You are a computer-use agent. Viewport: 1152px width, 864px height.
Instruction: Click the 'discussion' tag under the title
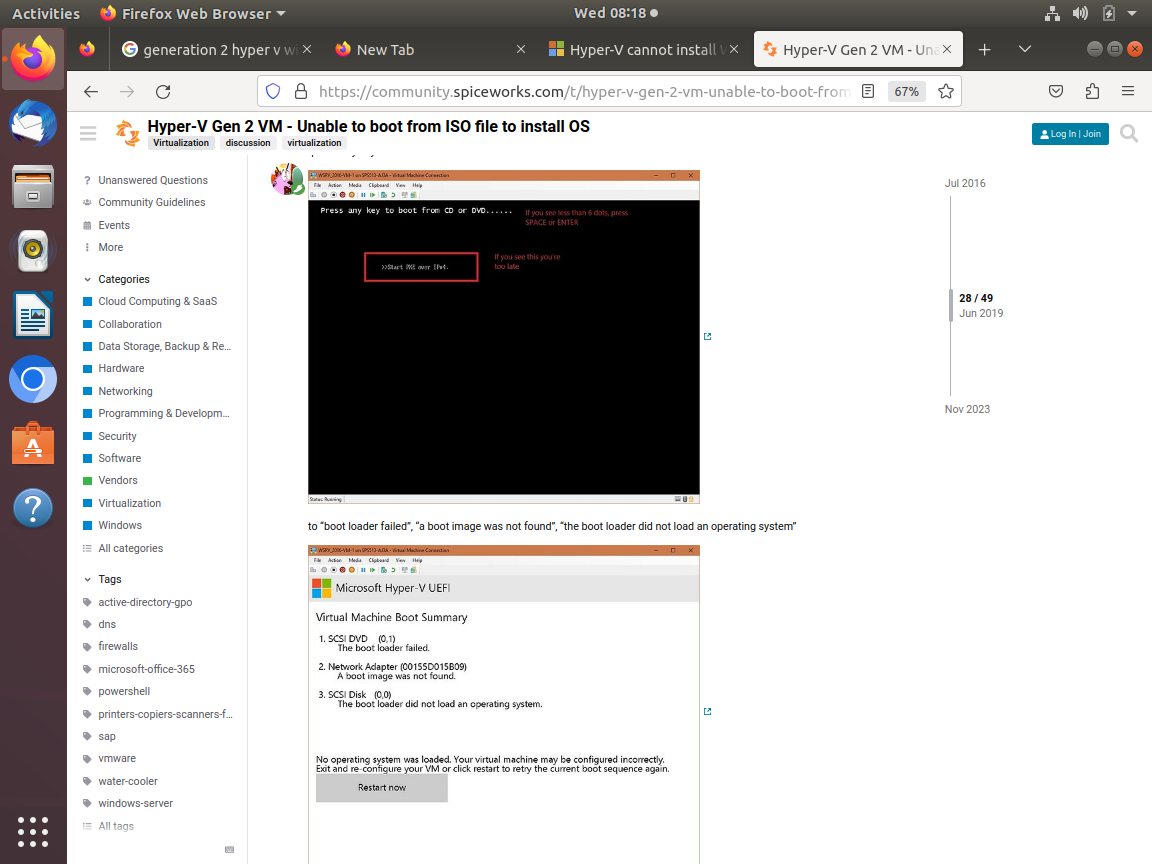(x=248, y=143)
